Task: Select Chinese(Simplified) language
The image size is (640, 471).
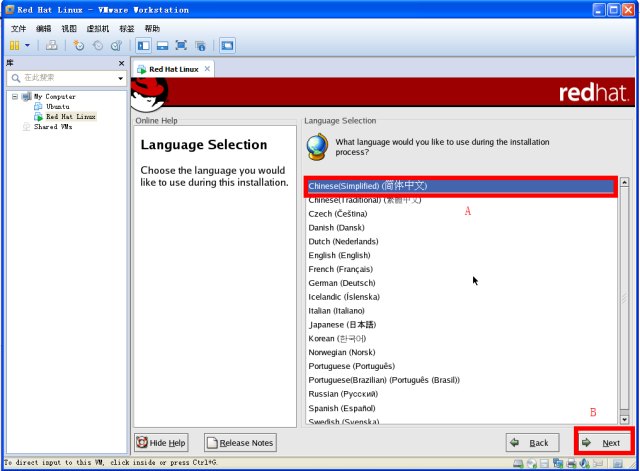Action: [460, 186]
